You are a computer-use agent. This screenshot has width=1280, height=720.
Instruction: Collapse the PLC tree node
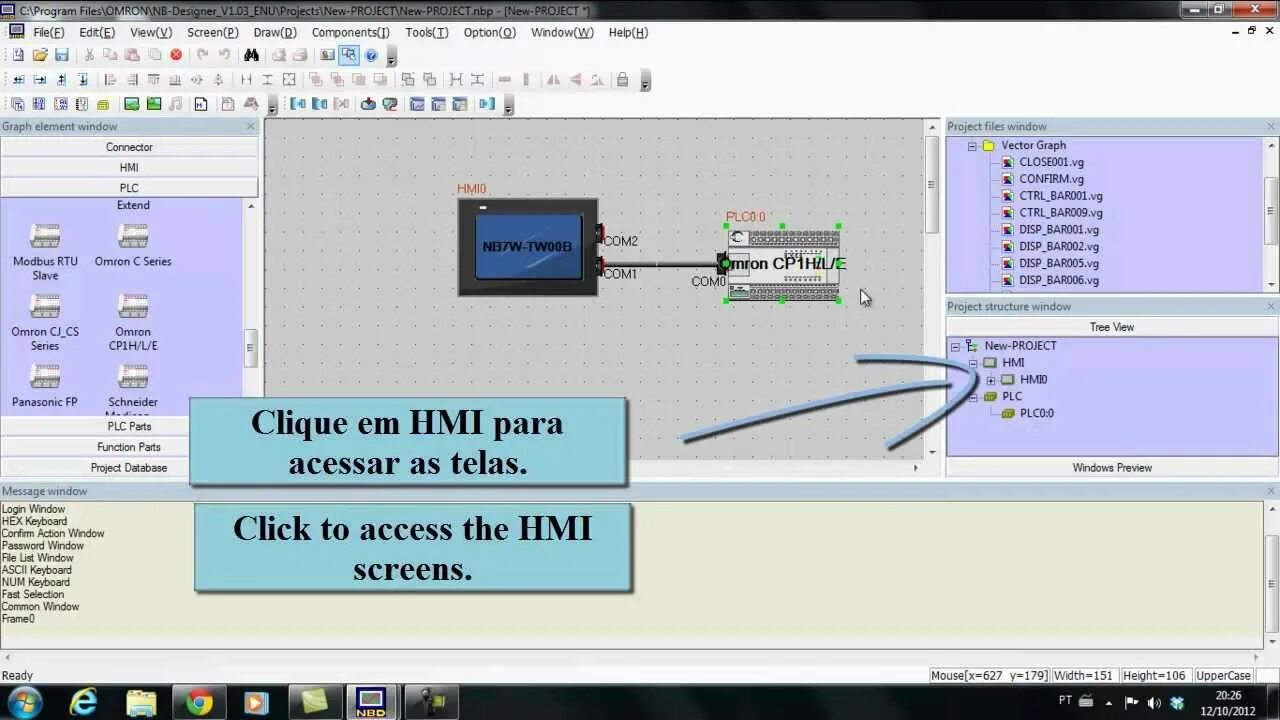tap(973, 397)
